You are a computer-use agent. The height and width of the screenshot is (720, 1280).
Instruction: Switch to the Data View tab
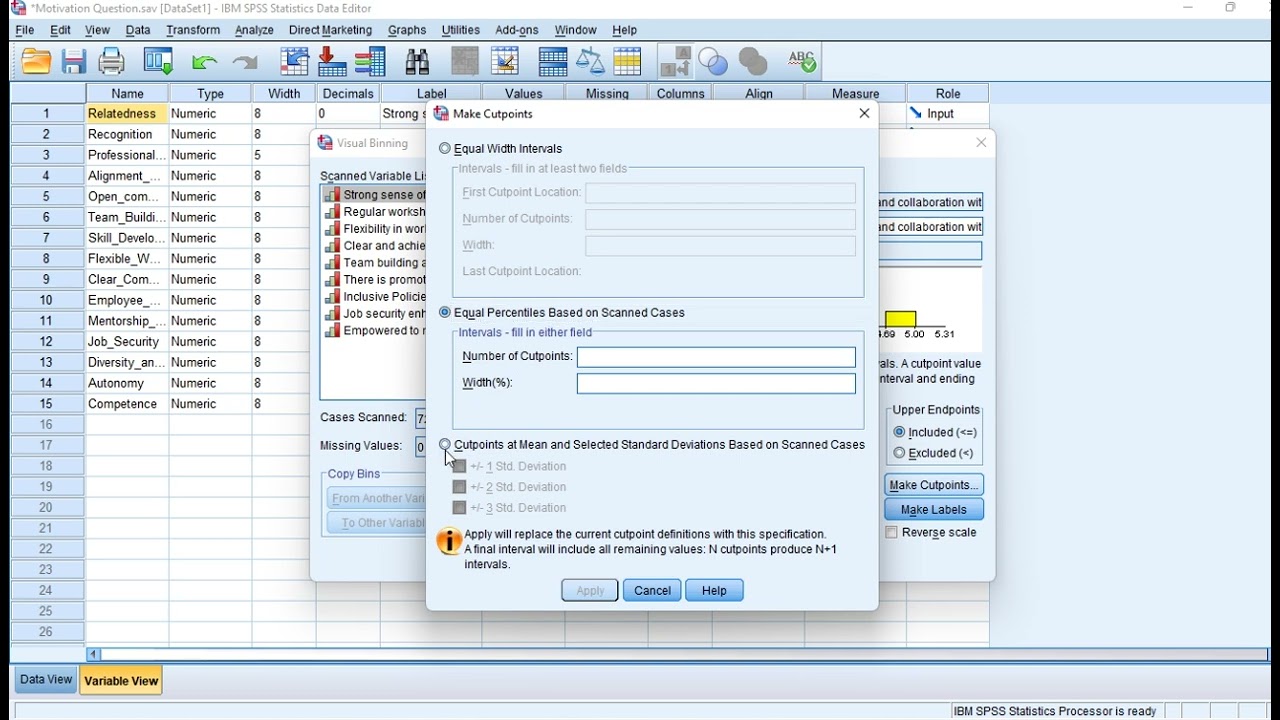pyautogui.click(x=46, y=680)
